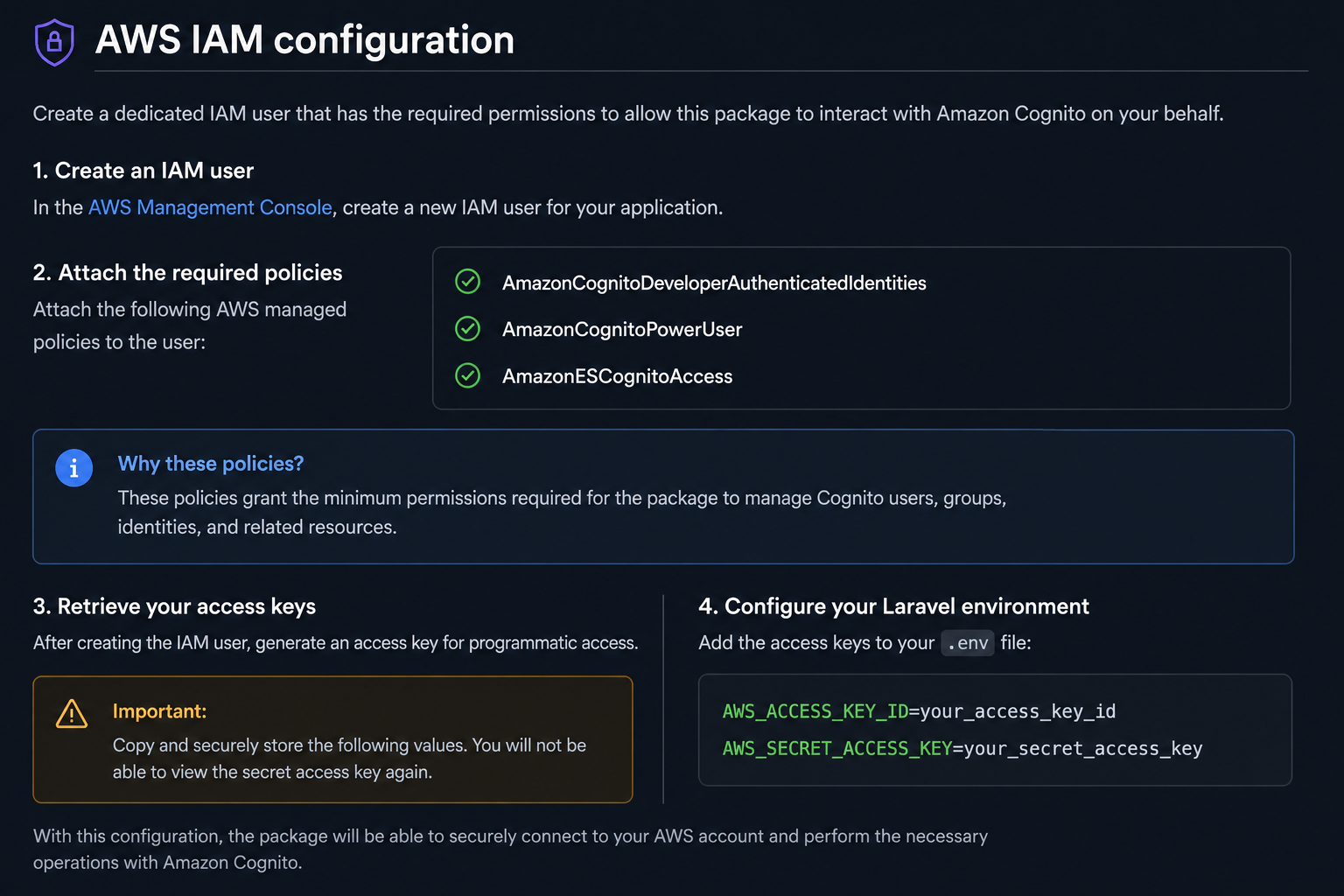
Task: Select the AmazonCognitoDeveloperAuthenticatedIdentities policy name
Action: coord(714,283)
